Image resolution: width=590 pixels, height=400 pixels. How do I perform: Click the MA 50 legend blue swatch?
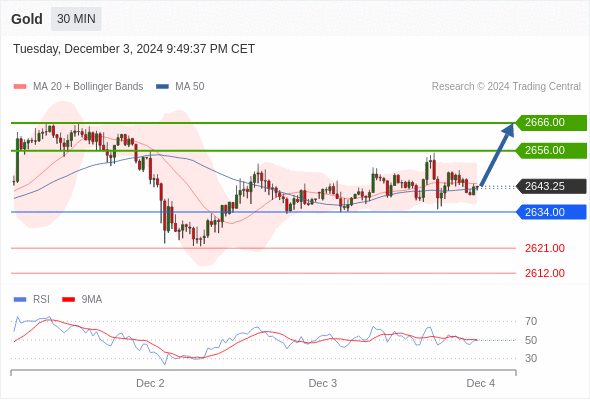[x=163, y=87]
